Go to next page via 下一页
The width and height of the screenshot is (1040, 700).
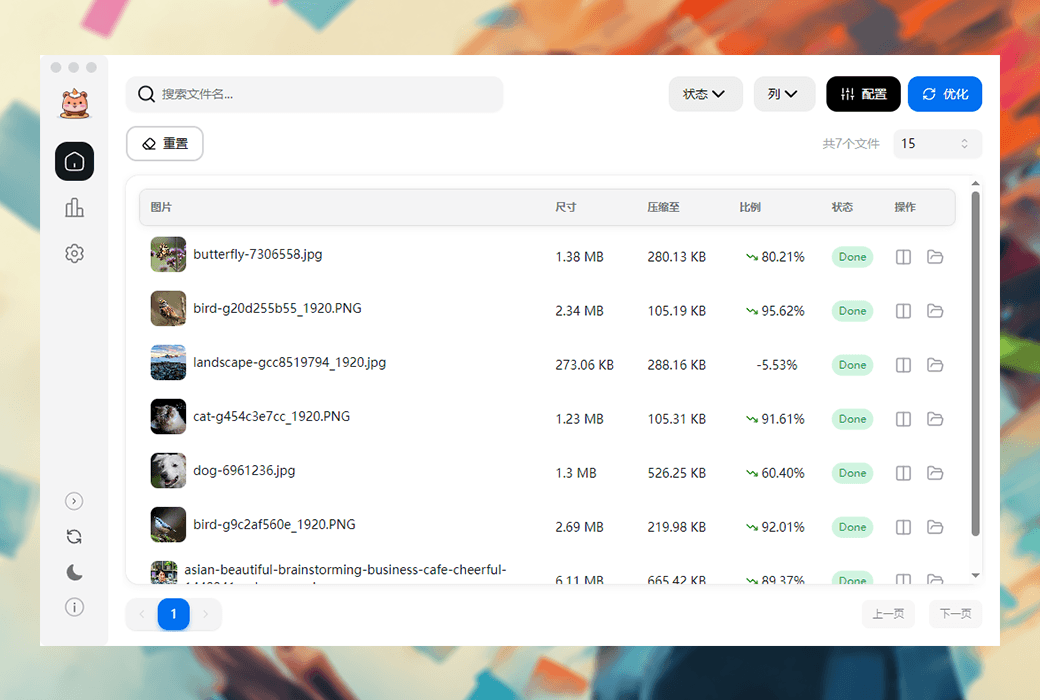point(955,614)
